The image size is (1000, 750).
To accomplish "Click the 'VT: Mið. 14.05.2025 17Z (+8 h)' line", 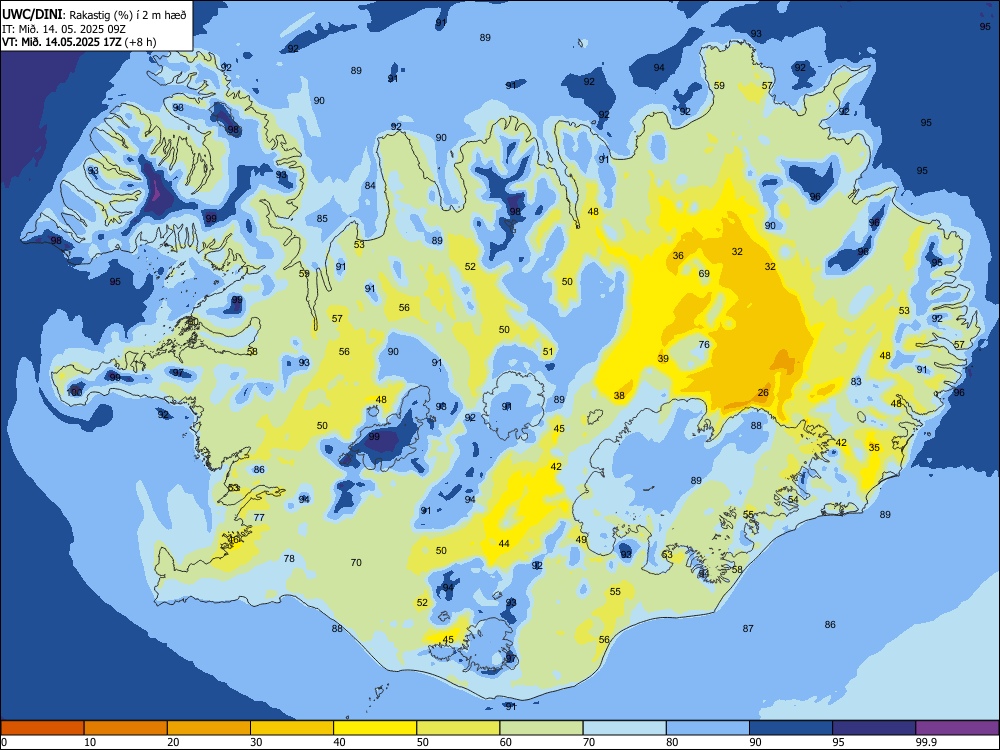I will [x=79, y=42].
